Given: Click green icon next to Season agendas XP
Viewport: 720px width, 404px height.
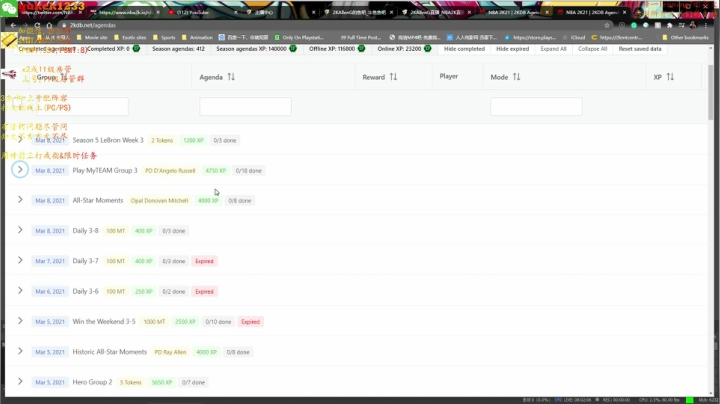Looking at the screenshot, I should pyautogui.click(x=293, y=48).
